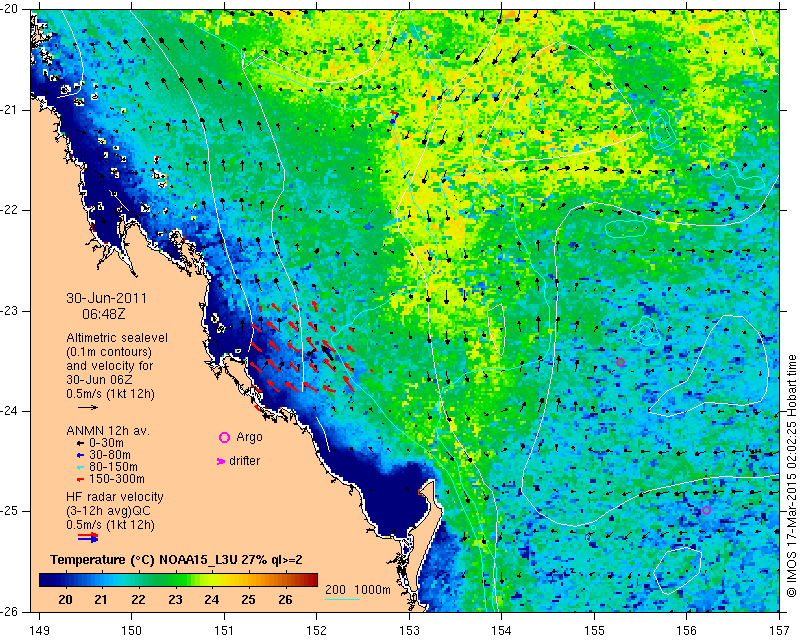The image size is (800, 640).
Task: Click the magenta Argo circle in the legend
Action: point(224,437)
